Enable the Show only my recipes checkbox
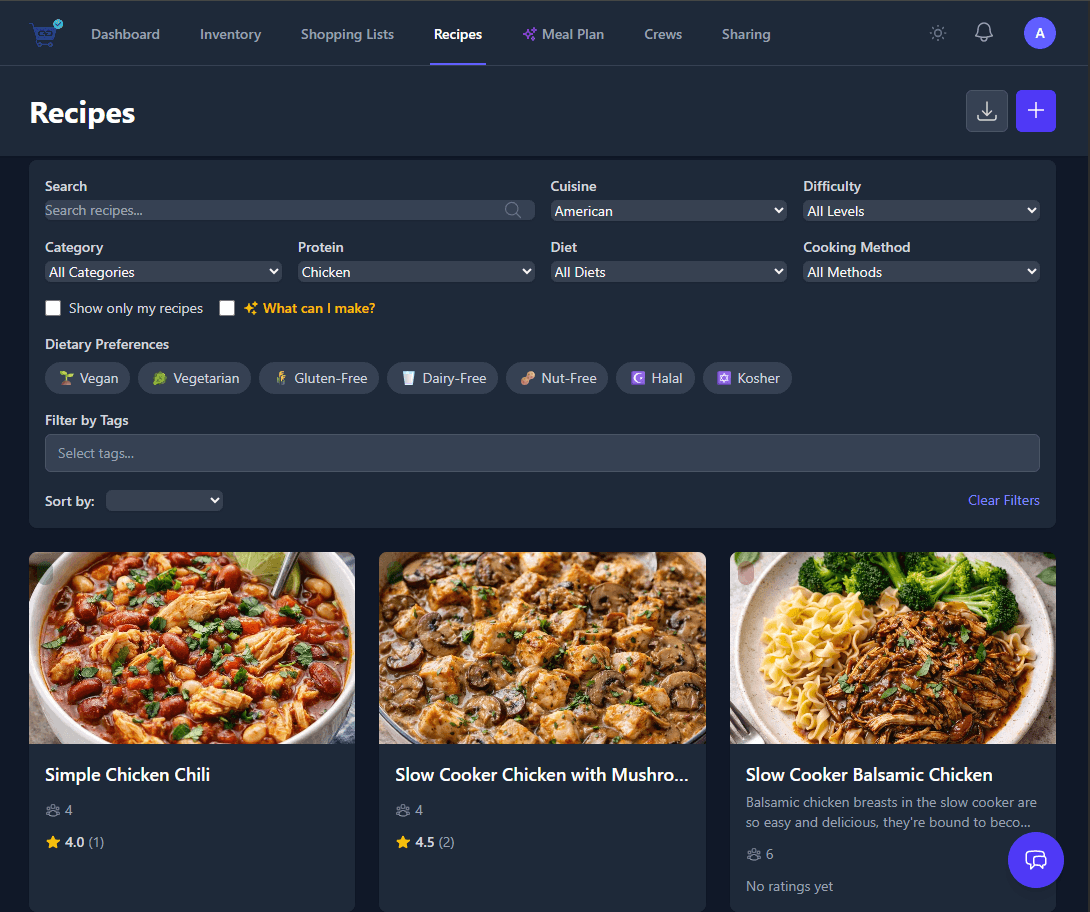Image resolution: width=1090 pixels, height=912 pixels. [x=53, y=308]
